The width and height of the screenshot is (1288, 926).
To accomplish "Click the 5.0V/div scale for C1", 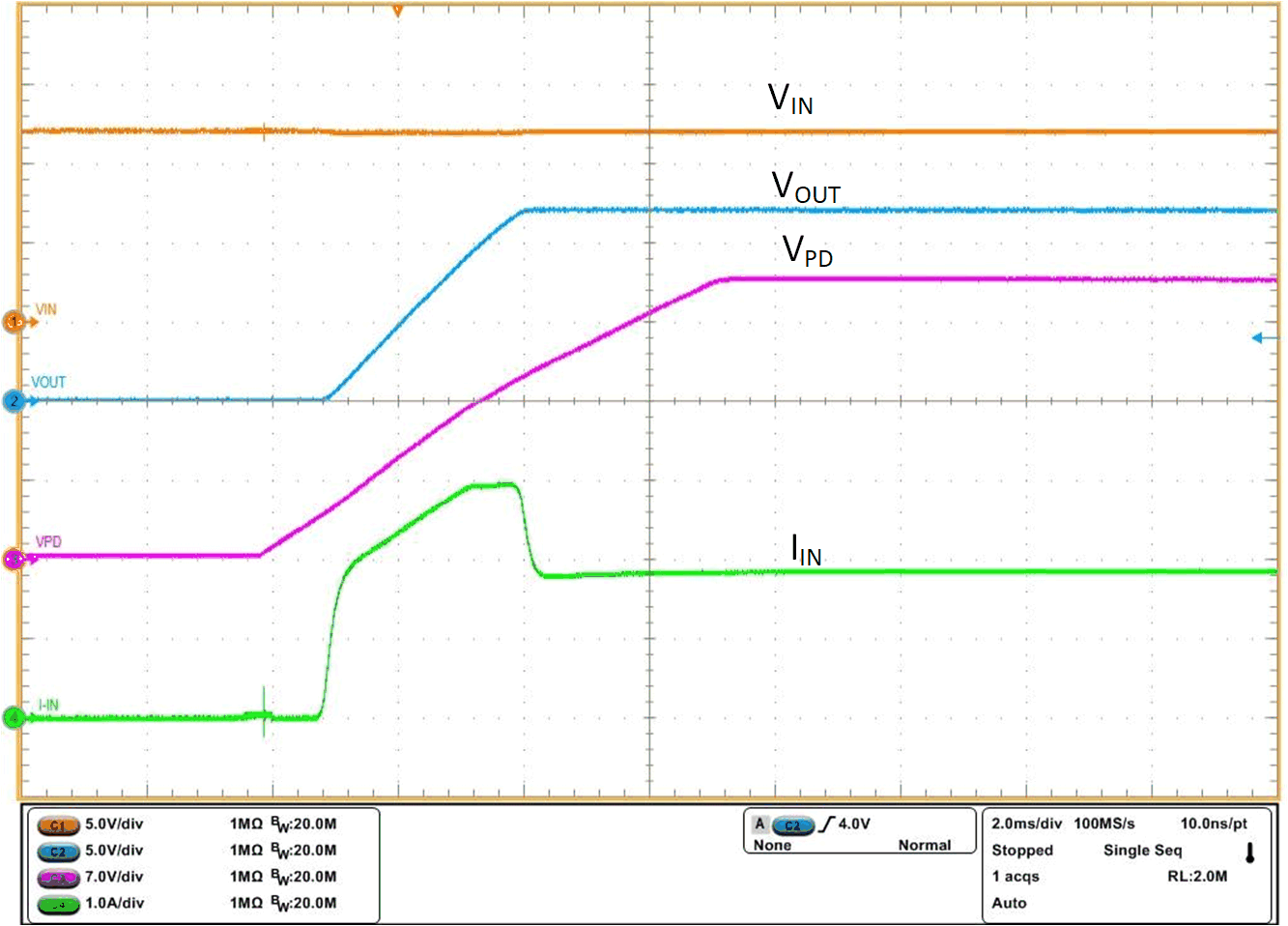I will click(x=114, y=825).
